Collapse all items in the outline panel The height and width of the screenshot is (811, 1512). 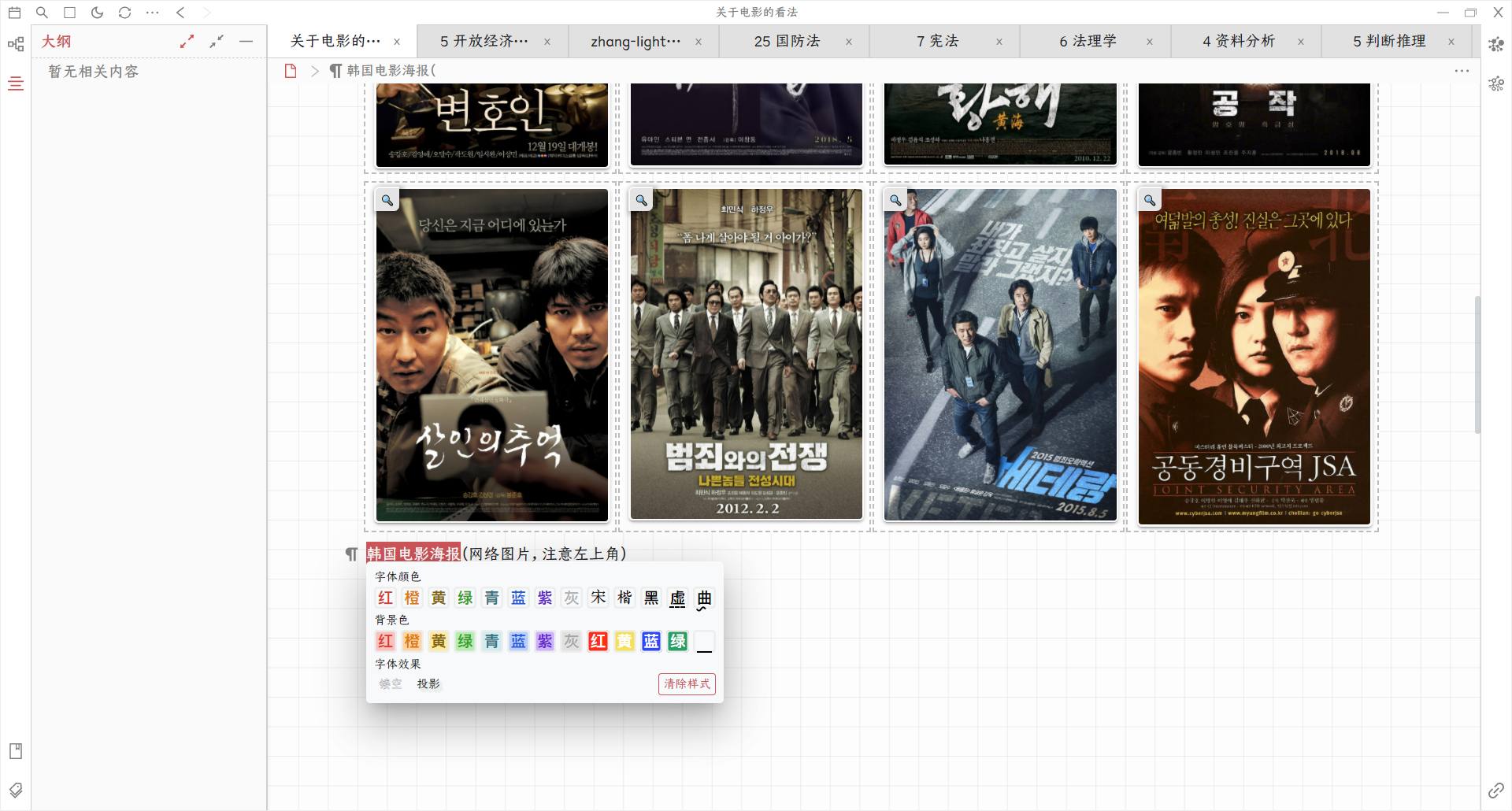217,42
